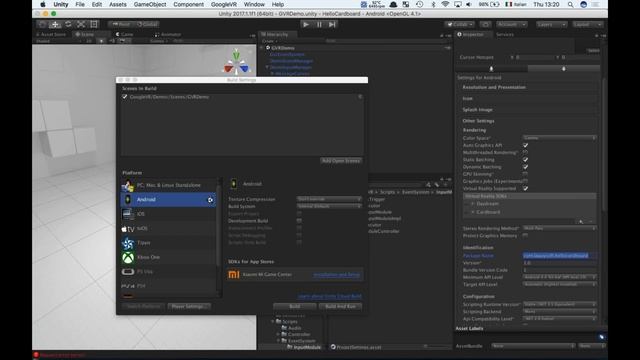Select PC, Mac & Linux Standalone platform icon
The height and width of the screenshot is (360, 640).
pyautogui.click(x=128, y=186)
